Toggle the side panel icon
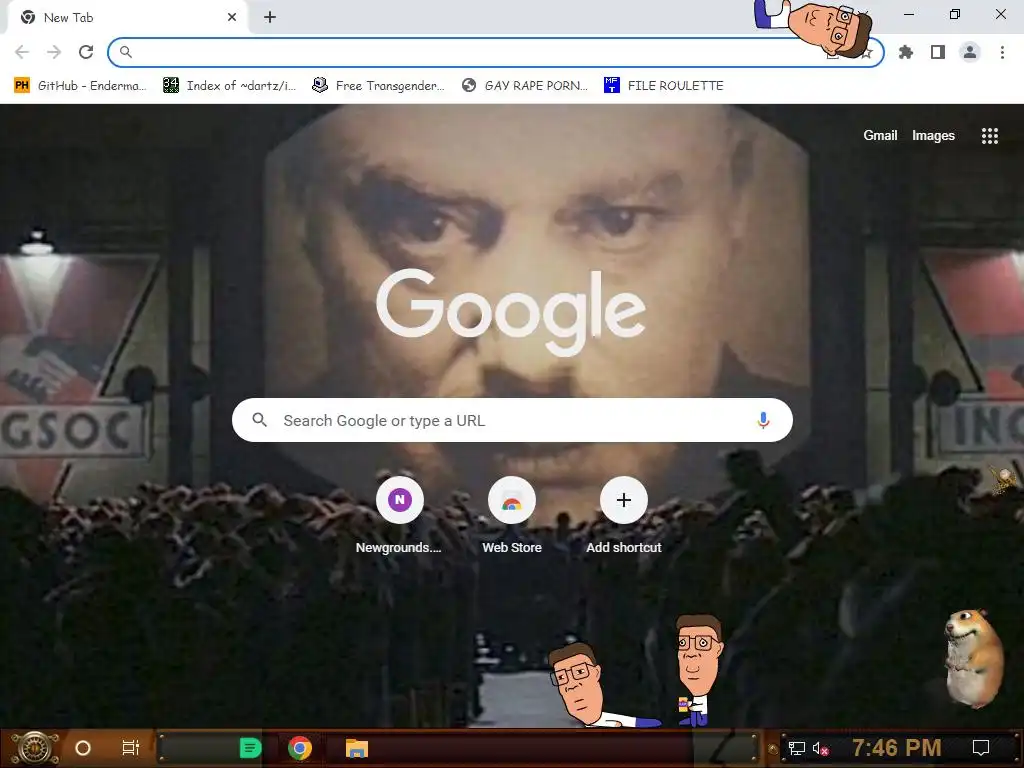The width and height of the screenshot is (1024, 768). pyautogui.click(x=938, y=52)
